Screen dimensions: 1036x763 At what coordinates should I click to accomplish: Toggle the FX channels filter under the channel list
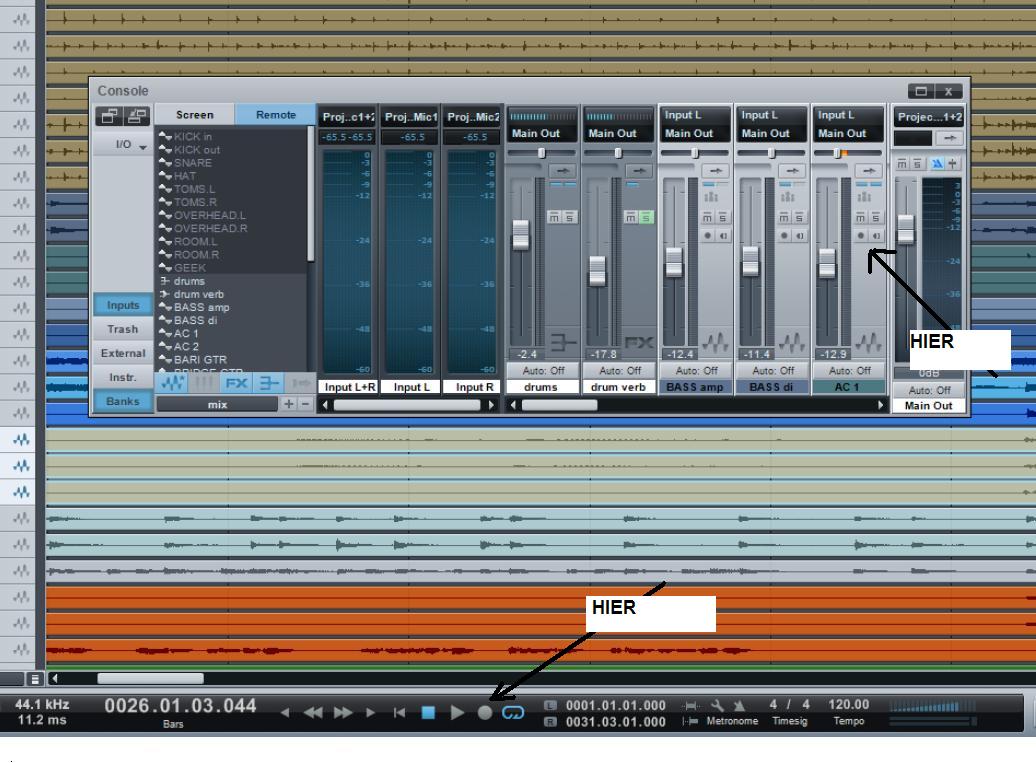236,382
